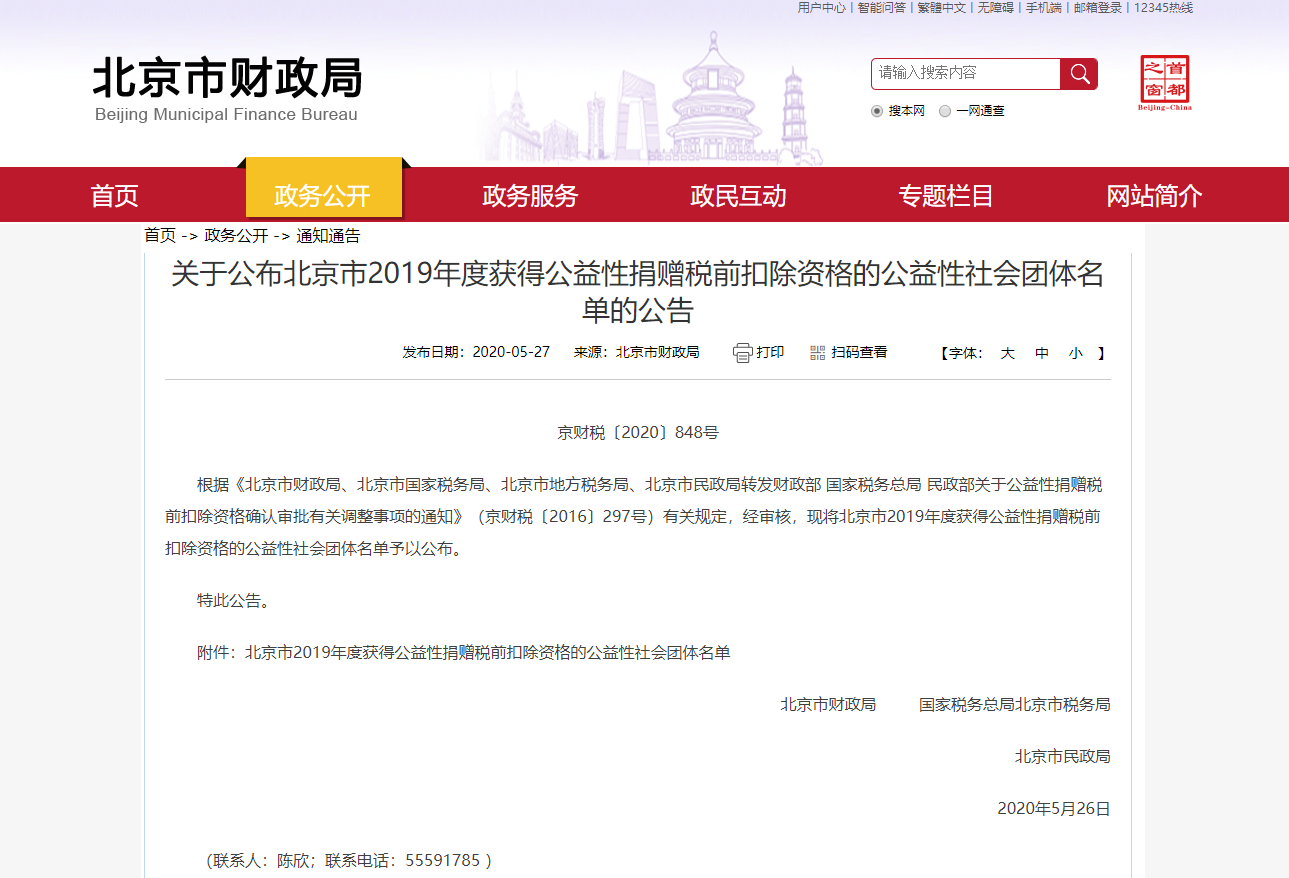Switch to 繁體中文 version
This screenshot has width=1289, height=878.
pyautogui.click(x=942, y=7)
